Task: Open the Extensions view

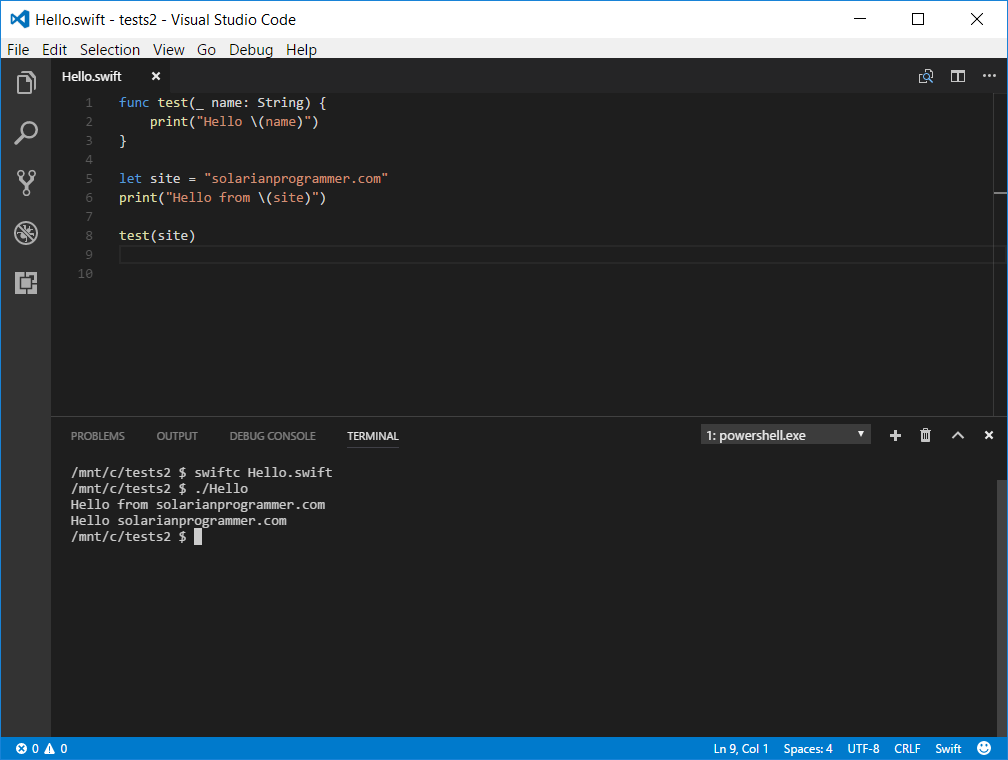Action: (25, 282)
